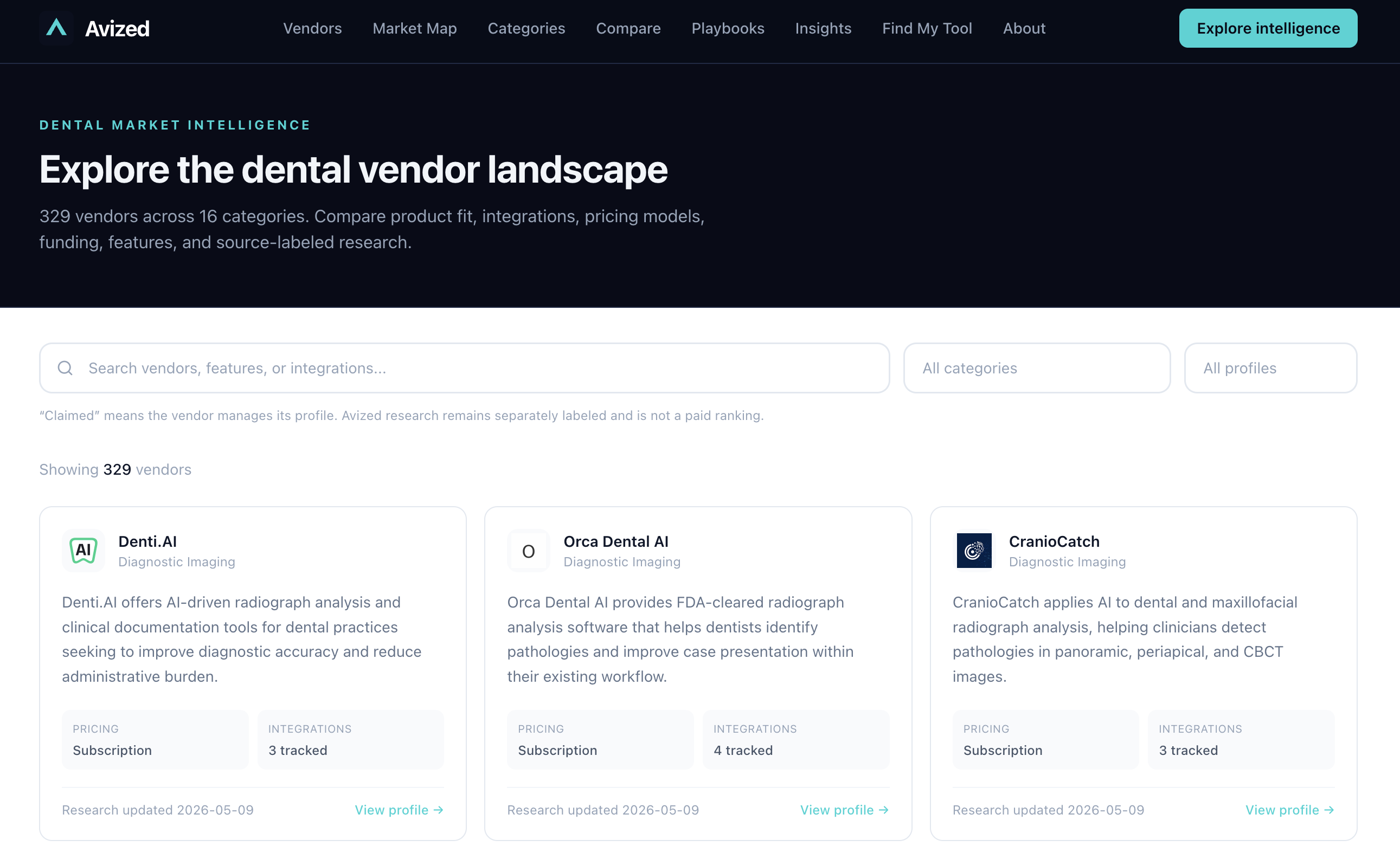Viewport: 1400px width, 853px height.
Task: Click the Orca Dental AI description paragraph
Action: [x=680, y=639]
